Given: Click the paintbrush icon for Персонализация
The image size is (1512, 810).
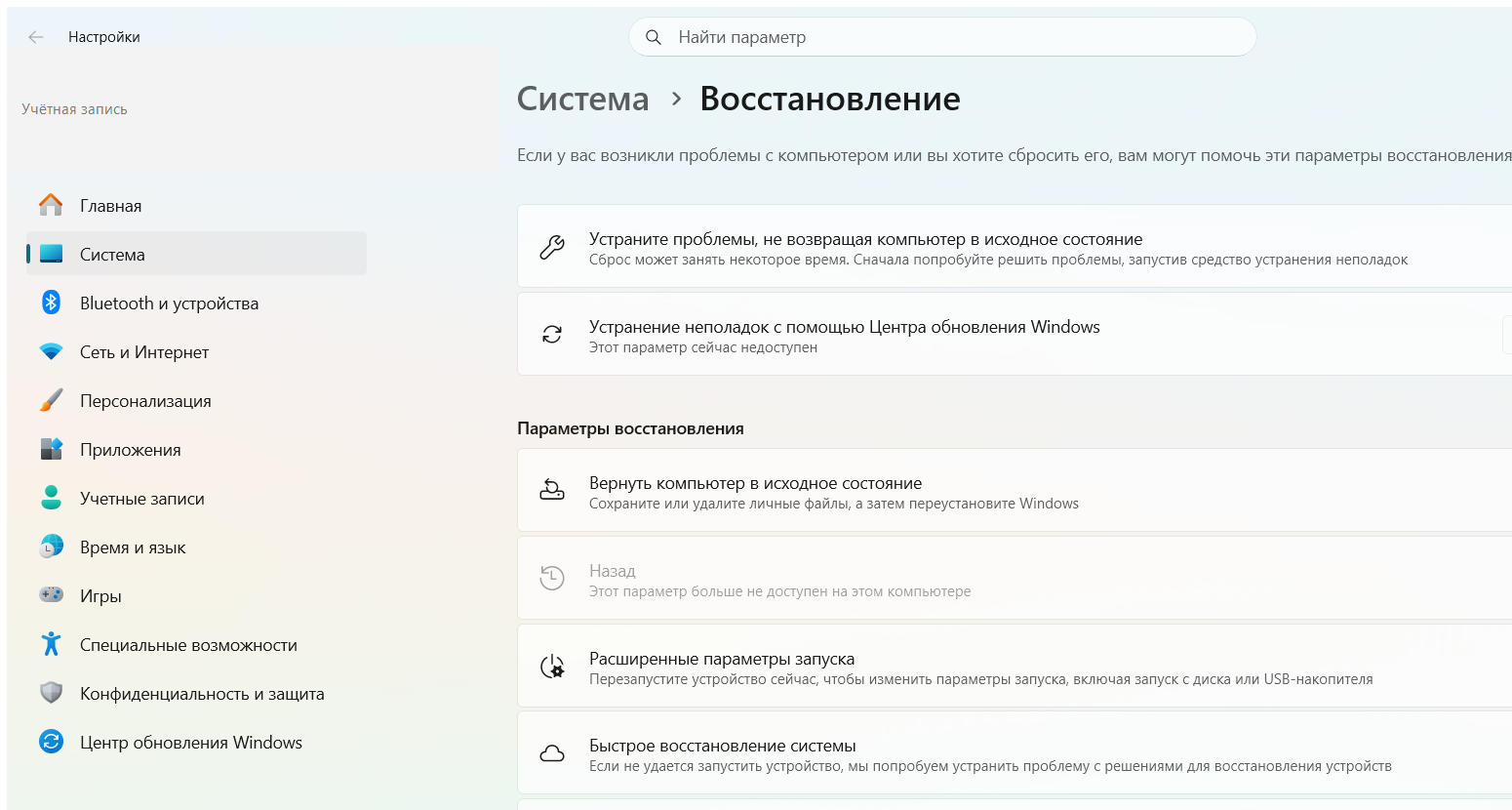Looking at the screenshot, I should [x=51, y=400].
